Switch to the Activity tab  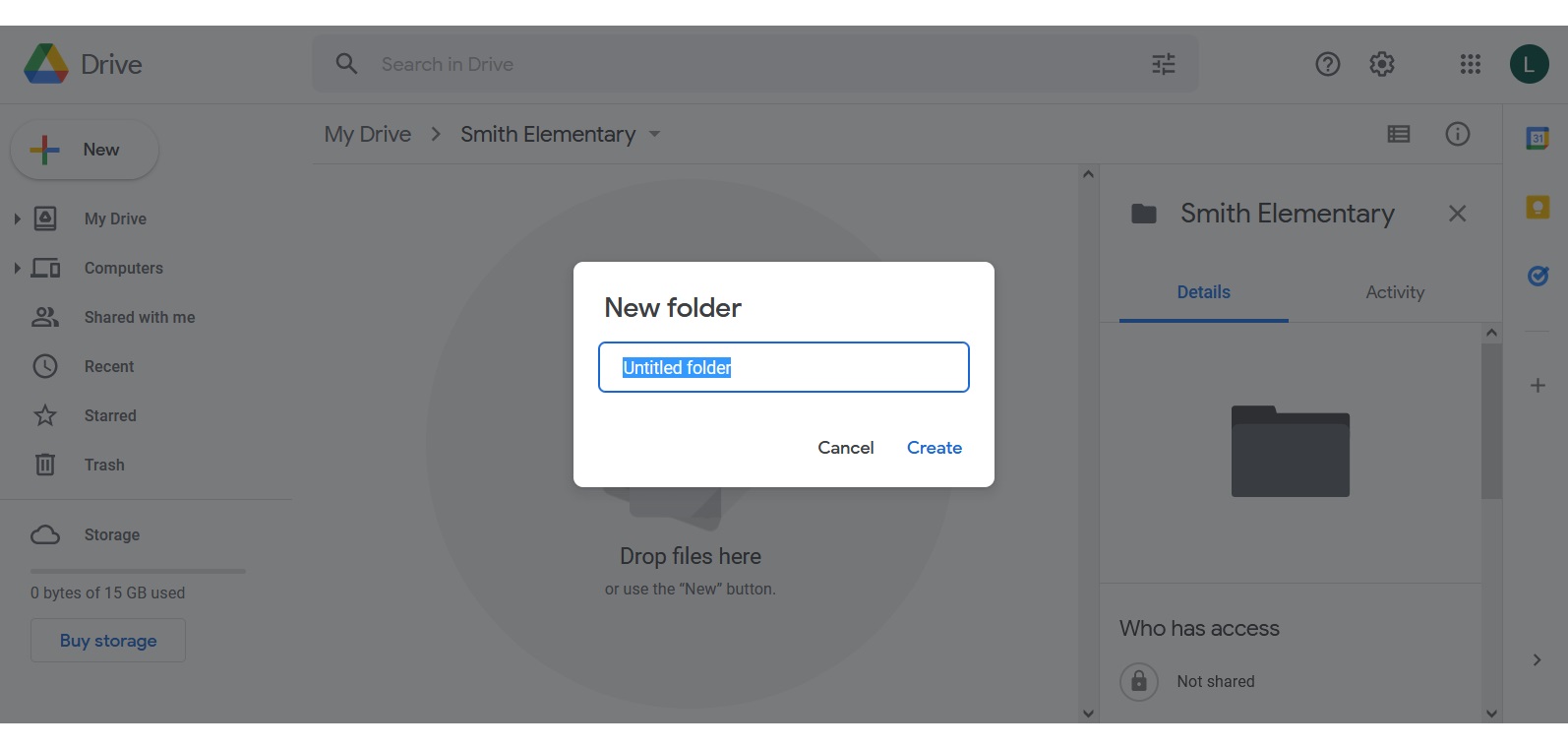pyautogui.click(x=1395, y=292)
